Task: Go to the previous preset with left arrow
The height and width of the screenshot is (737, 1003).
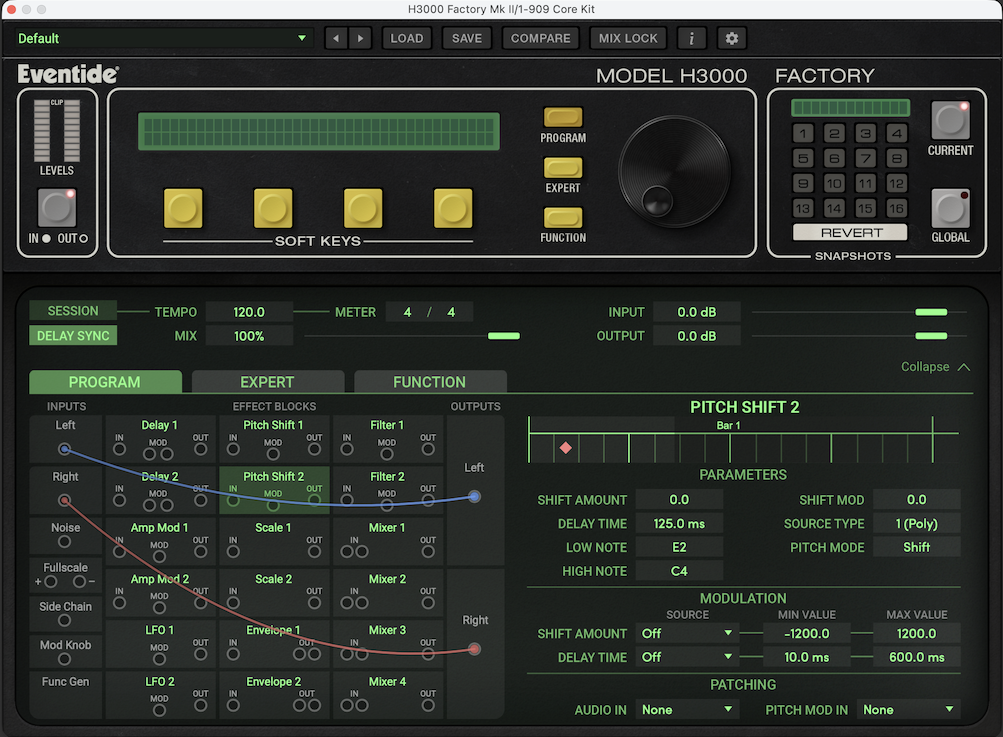Action: 336,38
